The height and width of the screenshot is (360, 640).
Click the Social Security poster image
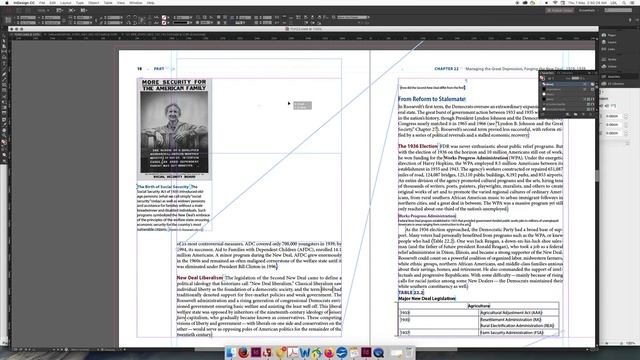pos(174,129)
